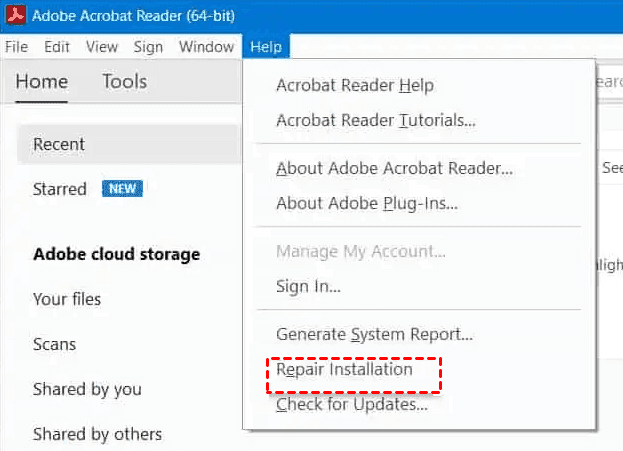This screenshot has width=623, height=451.
Task: Switch to the Home tab
Action: pyautogui.click(x=42, y=82)
